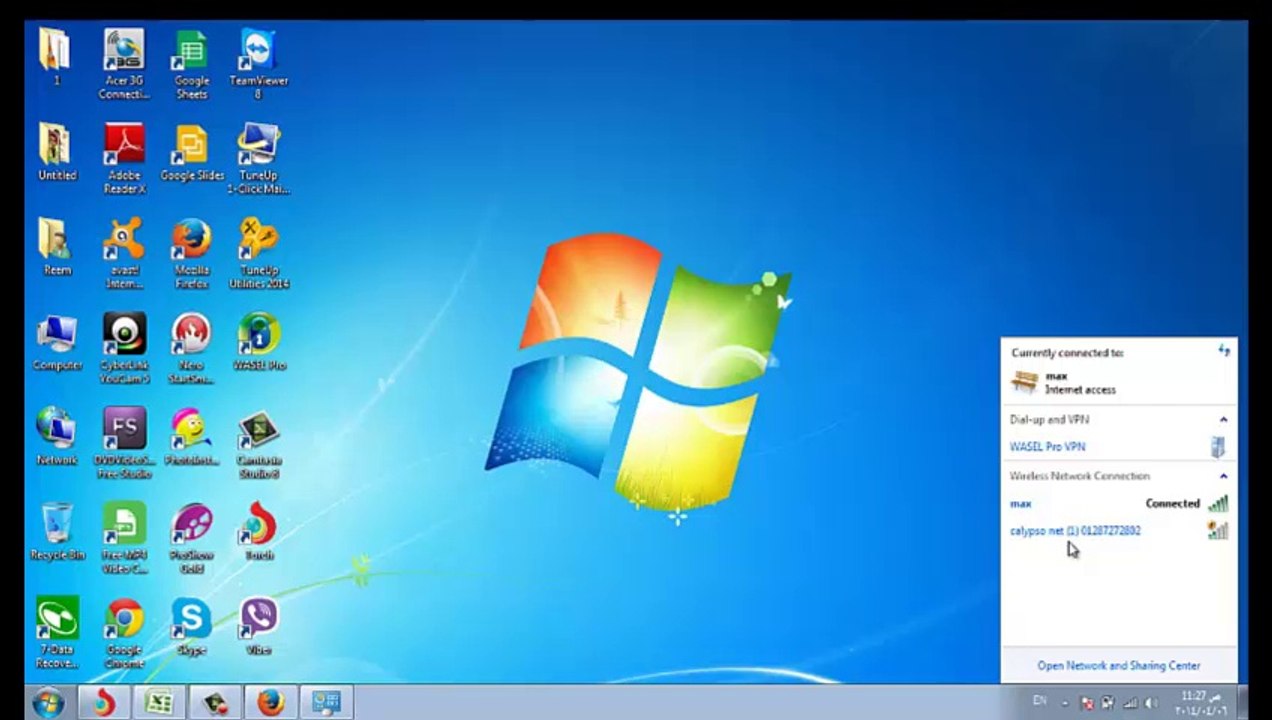Select the folder named 1 on desktop

pyautogui.click(x=55, y=56)
